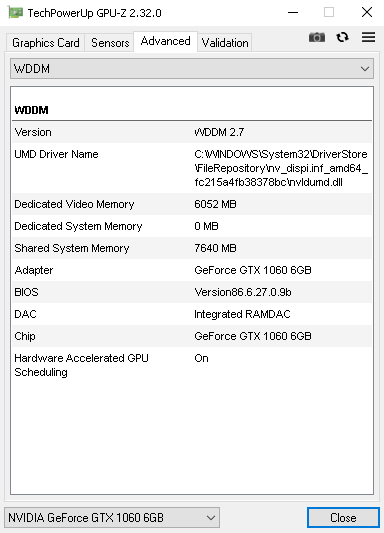
Task: Select the Hardware Accelerated GPU Scheduling row
Action: (x=192, y=365)
